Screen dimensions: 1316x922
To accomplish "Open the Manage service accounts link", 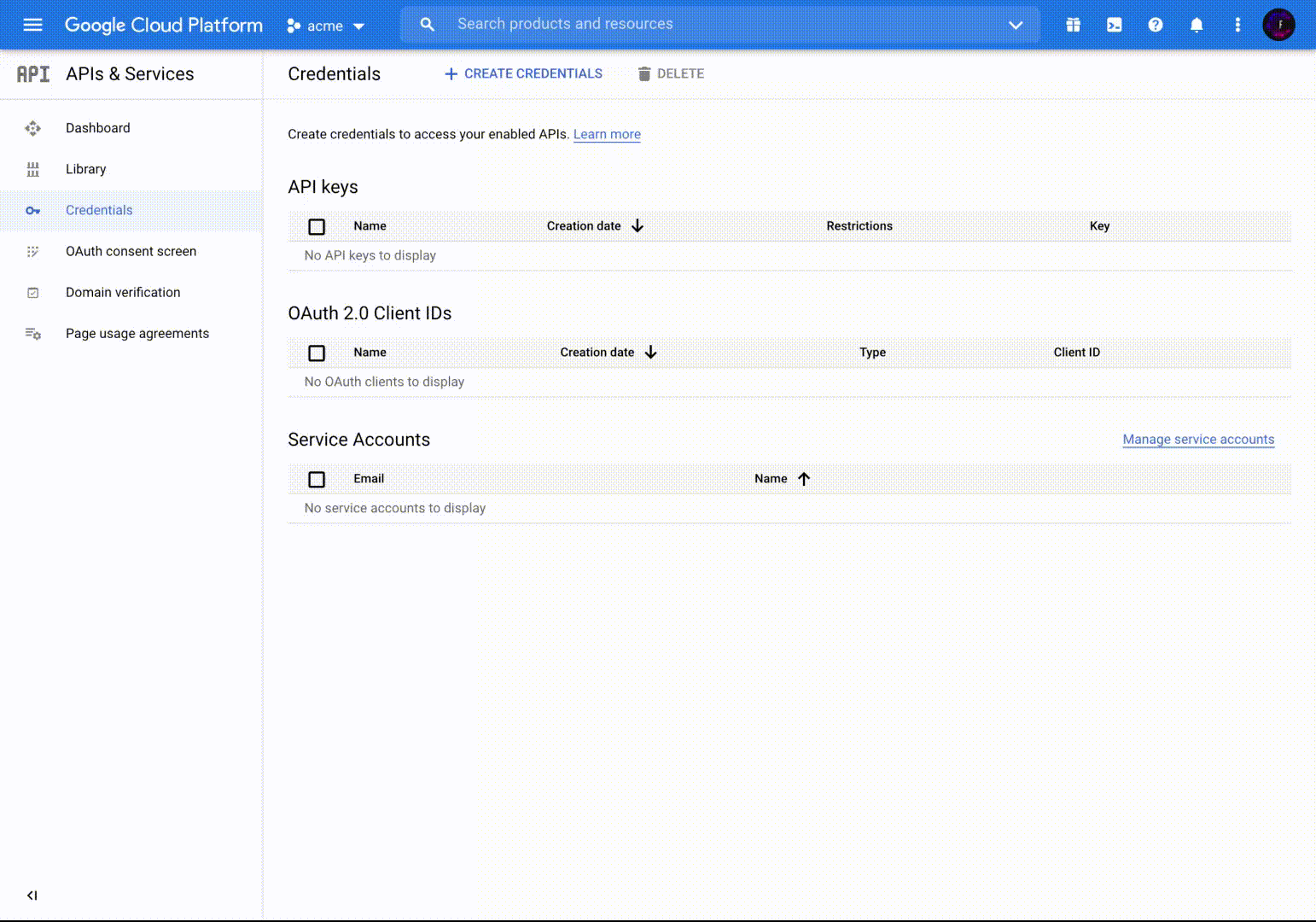I will pos(1198,439).
